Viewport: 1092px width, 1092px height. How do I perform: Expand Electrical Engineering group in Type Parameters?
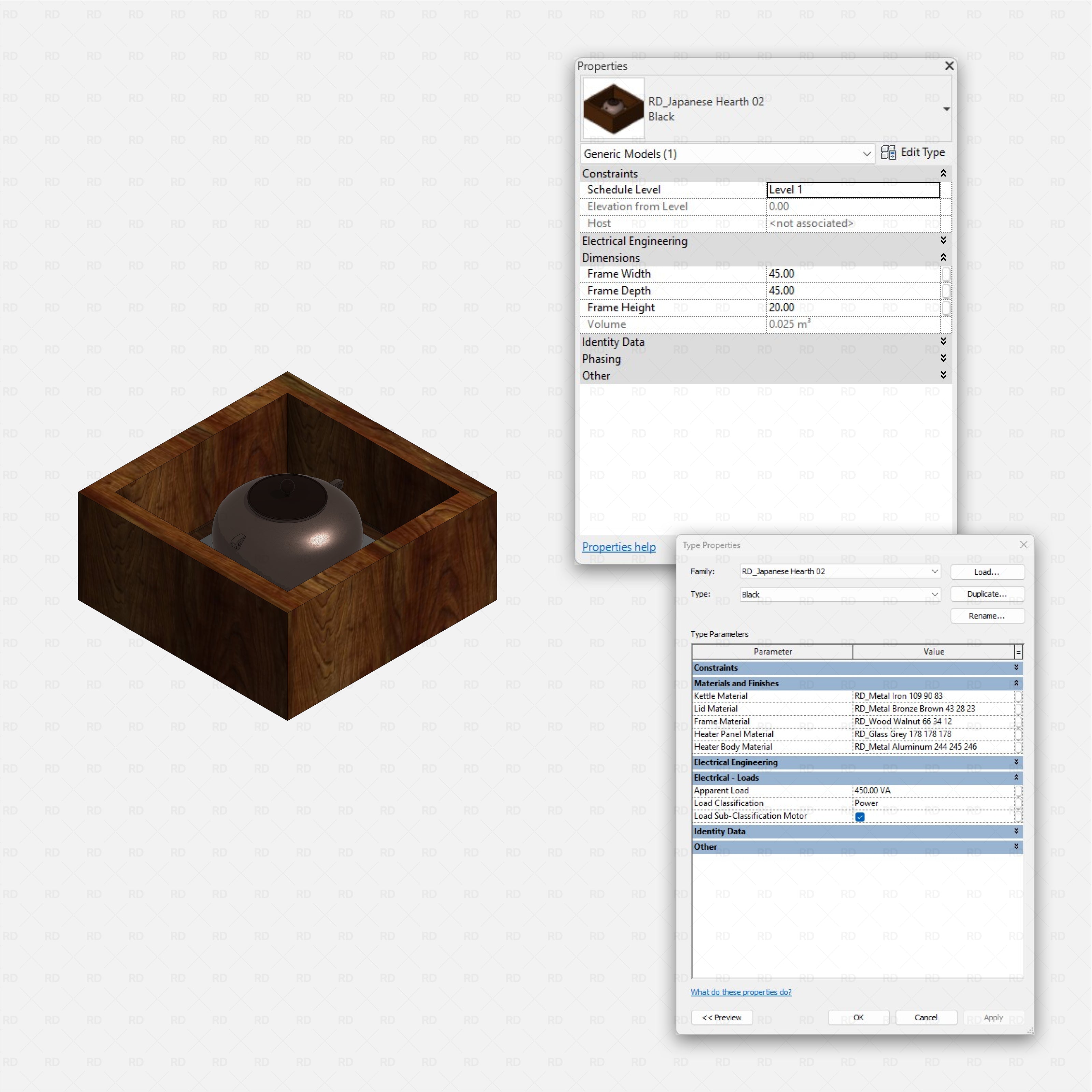(1016, 762)
